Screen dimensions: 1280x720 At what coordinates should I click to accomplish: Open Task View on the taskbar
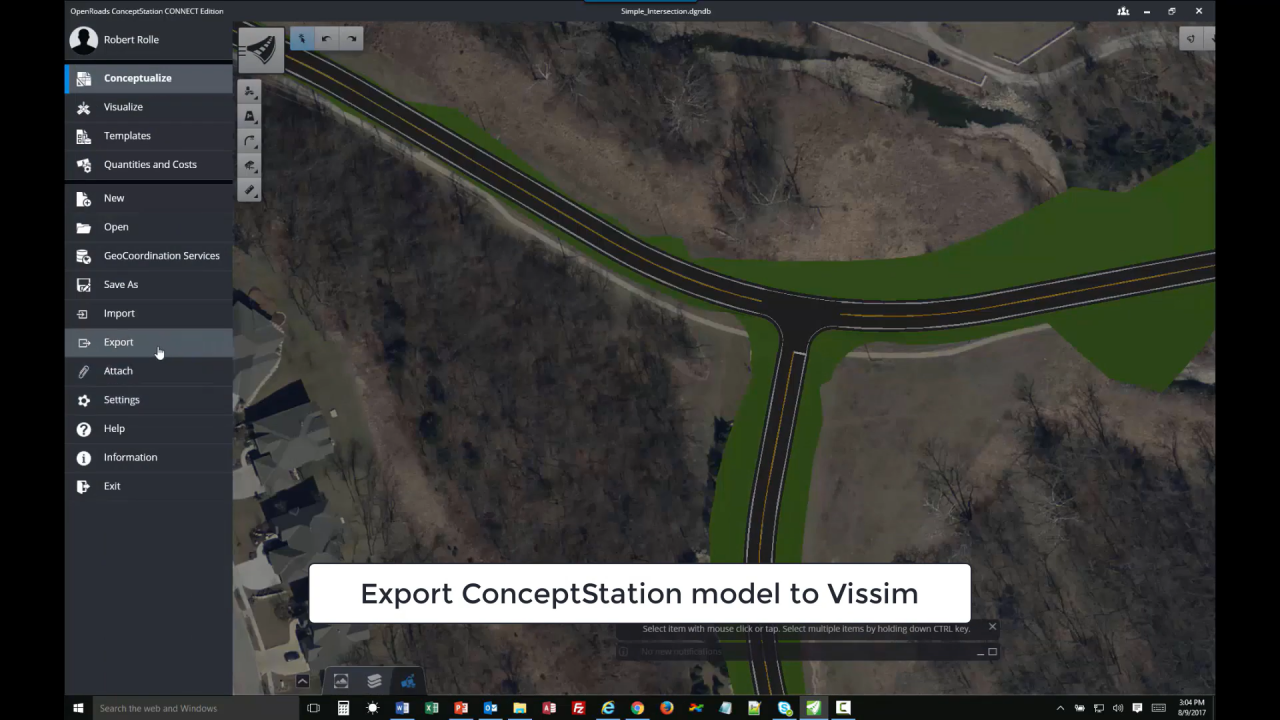[x=313, y=708]
